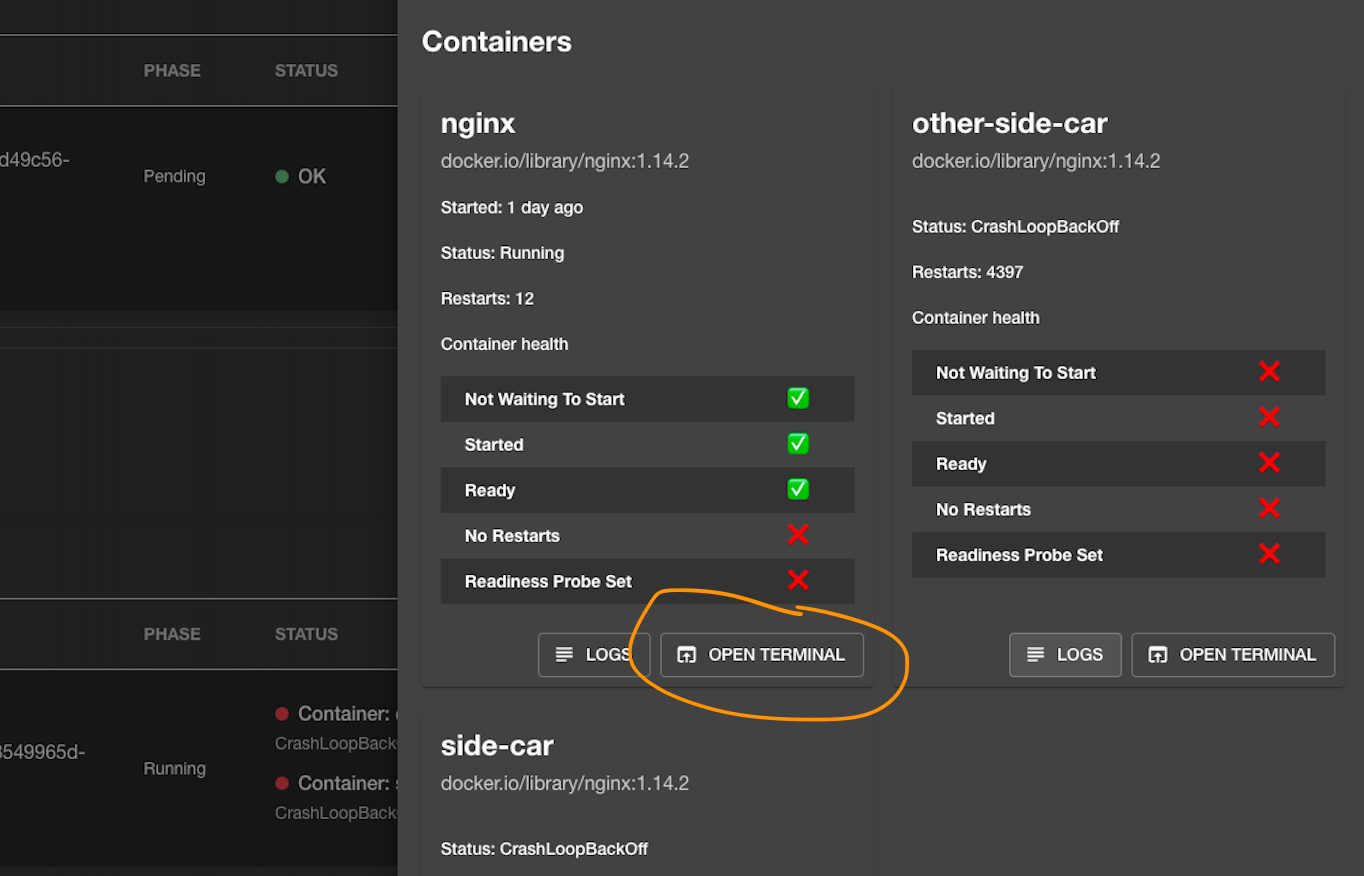The image size is (1364, 876).
Task: Click the Running phase cell in the lower table
Action: tap(175, 769)
